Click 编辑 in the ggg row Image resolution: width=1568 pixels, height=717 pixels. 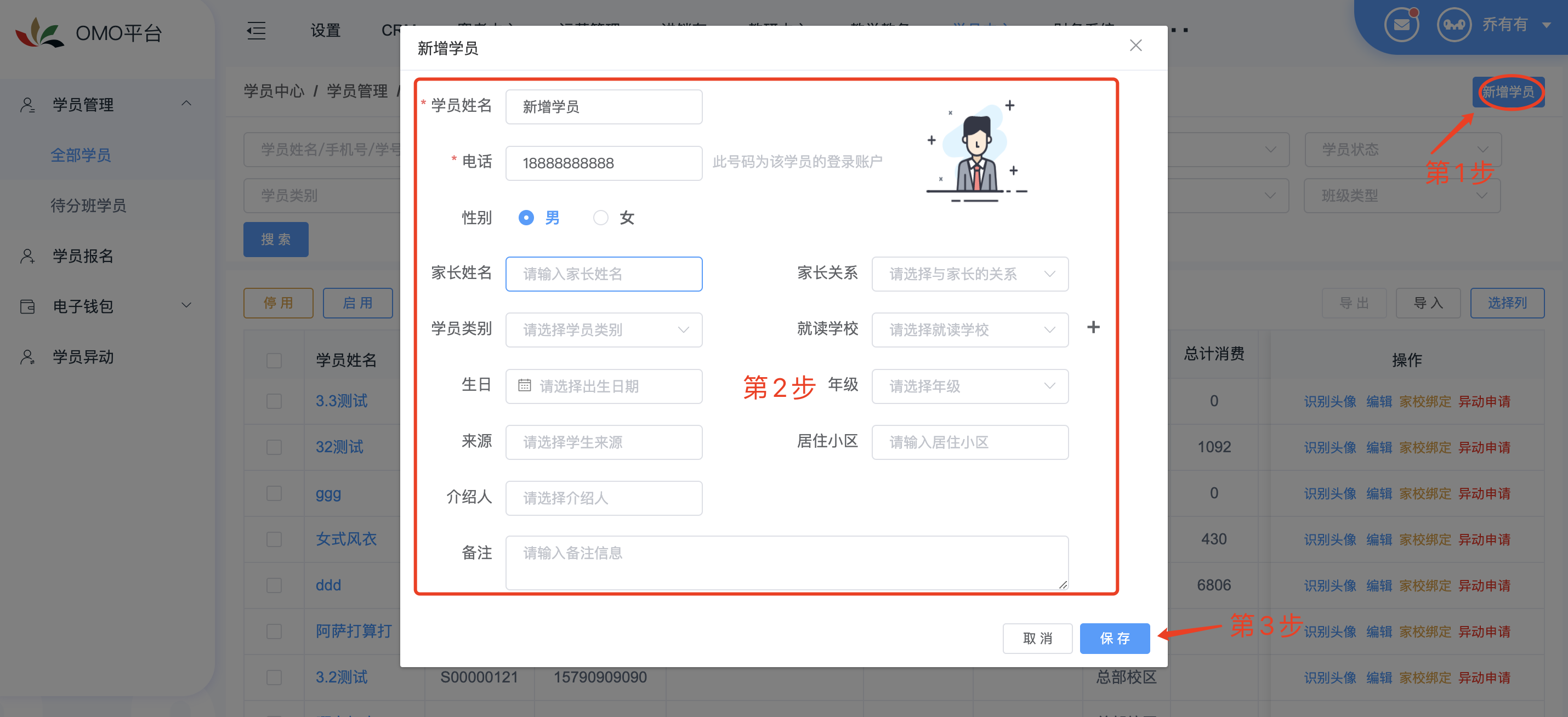pos(1379,493)
